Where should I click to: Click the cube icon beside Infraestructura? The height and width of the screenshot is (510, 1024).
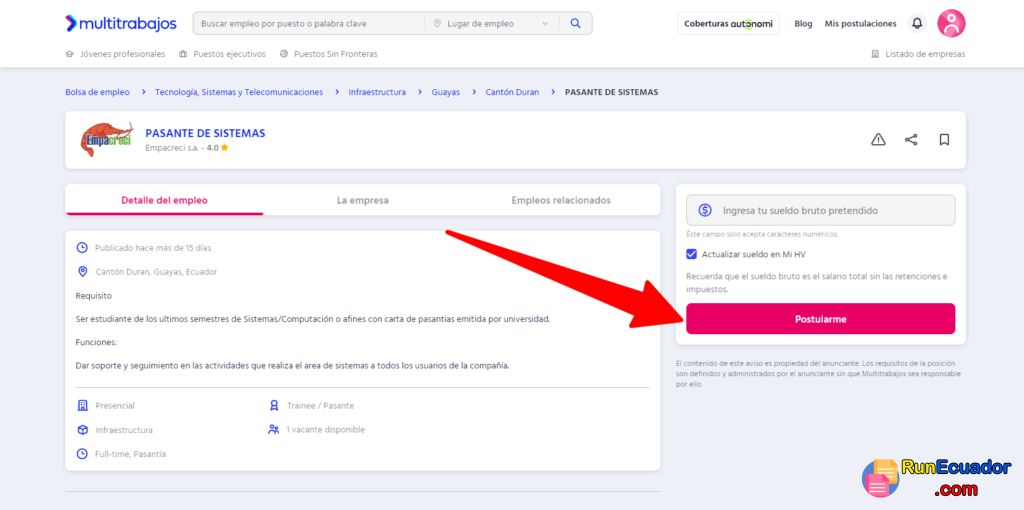coord(82,430)
